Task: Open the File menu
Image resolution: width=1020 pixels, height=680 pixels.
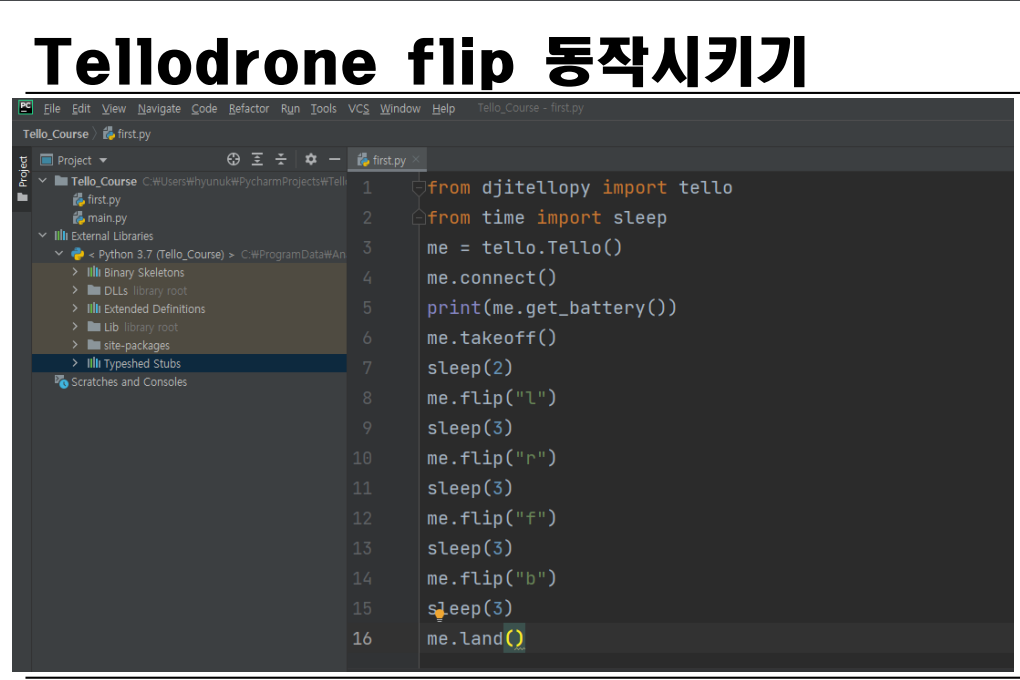Action: pos(52,109)
